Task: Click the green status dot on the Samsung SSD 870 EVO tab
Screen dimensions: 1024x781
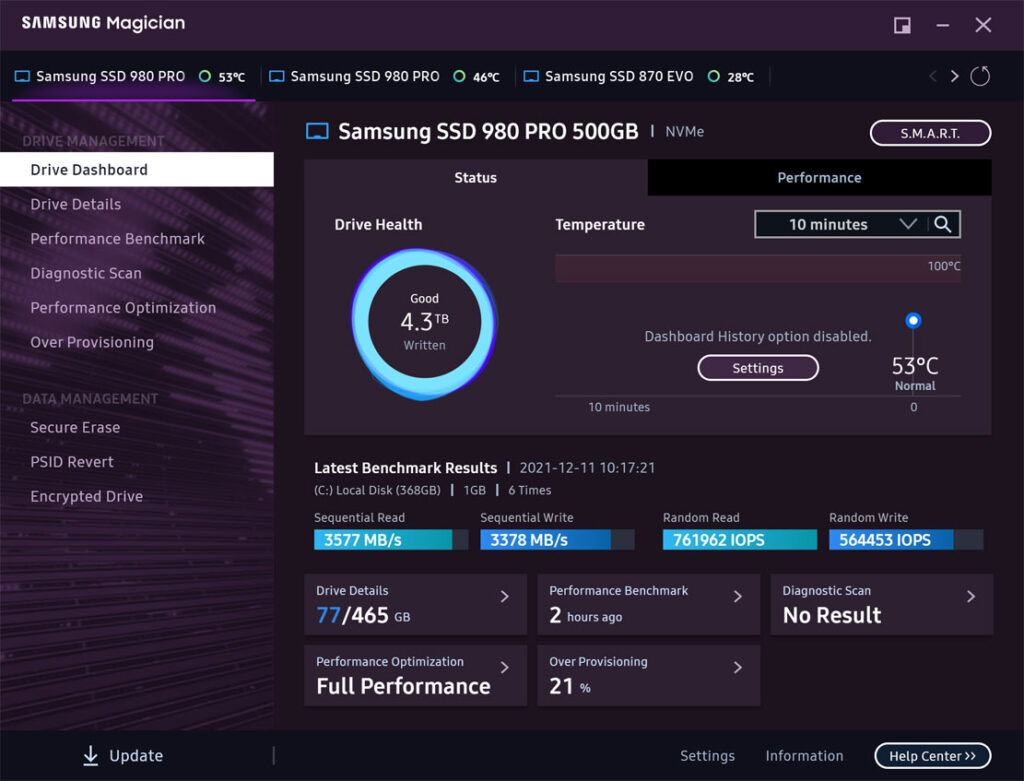Action: coord(714,75)
